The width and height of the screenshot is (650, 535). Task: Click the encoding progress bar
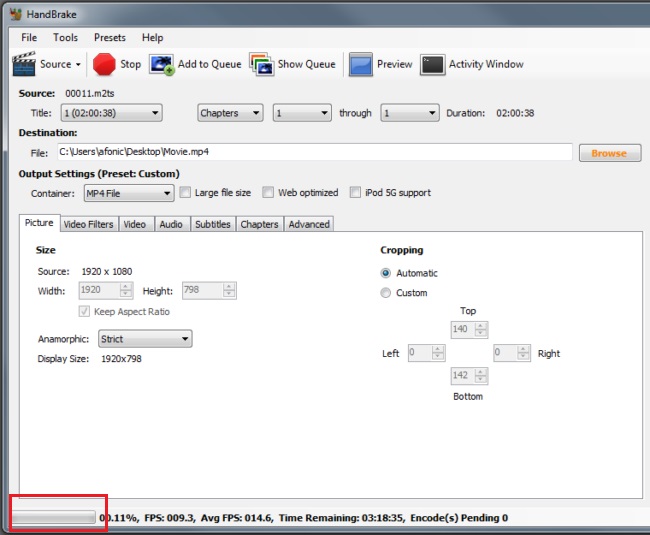tap(54, 518)
